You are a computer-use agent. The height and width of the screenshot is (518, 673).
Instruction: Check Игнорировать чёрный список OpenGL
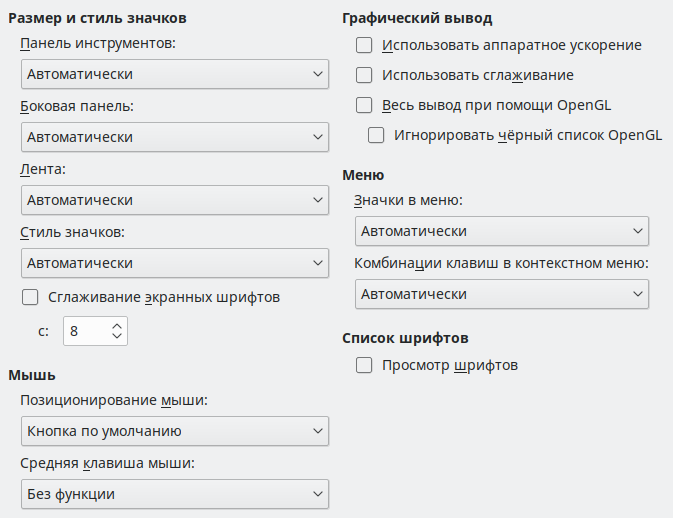point(376,135)
